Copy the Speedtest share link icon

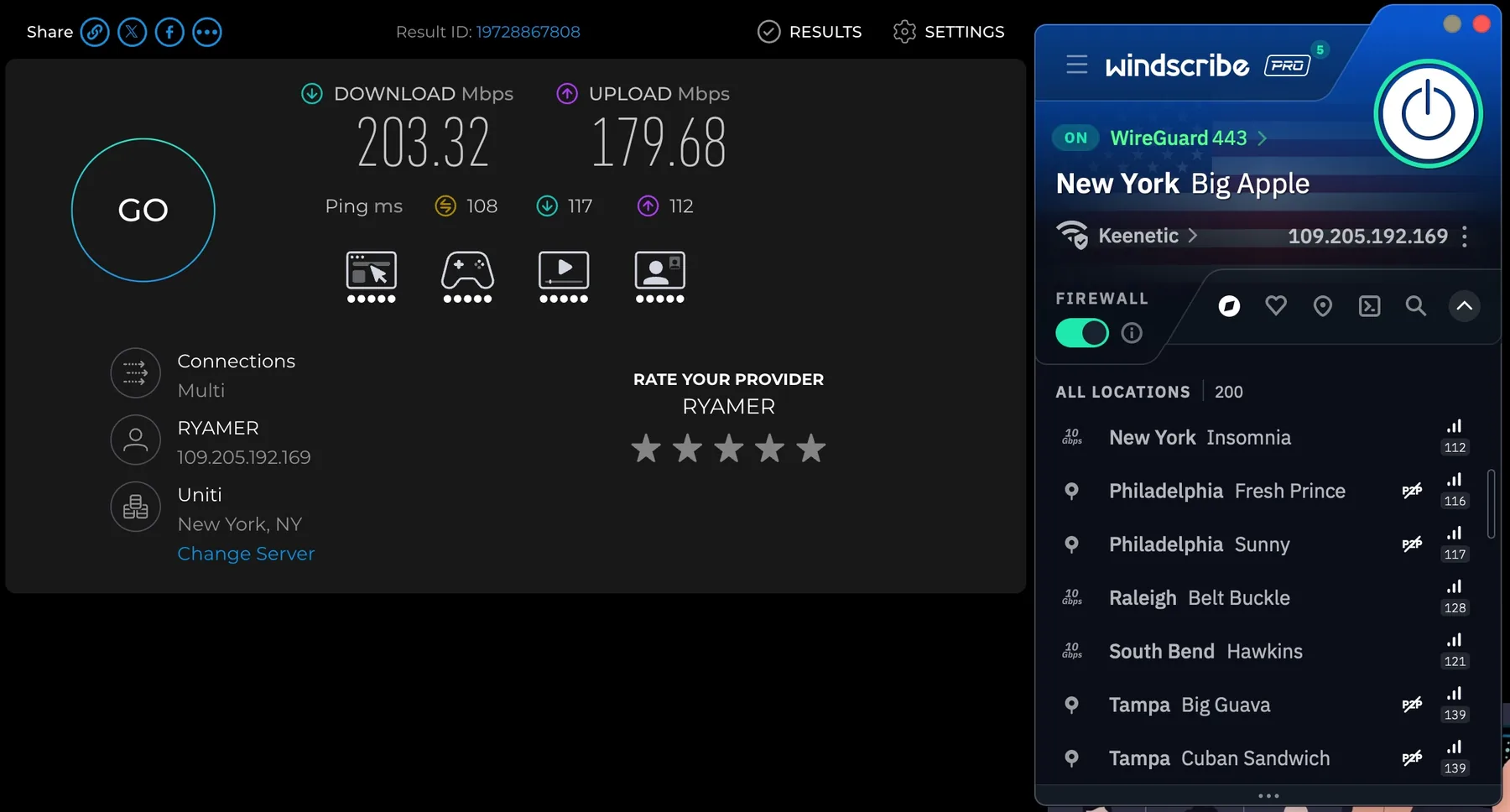(x=95, y=33)
